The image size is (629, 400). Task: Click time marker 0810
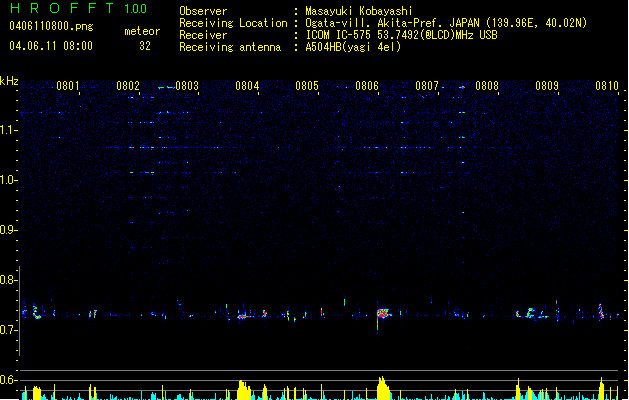pyautogui.click(x=607, y=86)
